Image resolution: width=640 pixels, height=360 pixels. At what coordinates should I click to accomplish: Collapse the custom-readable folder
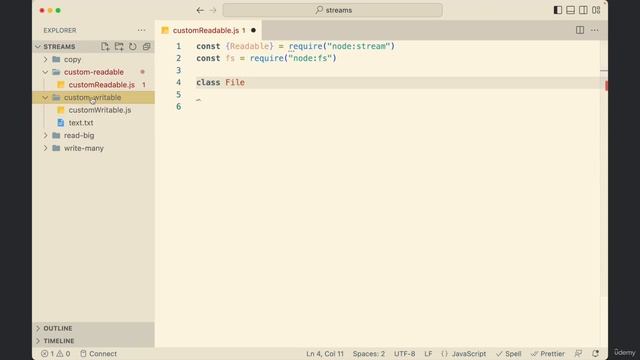pyautogui.click(x=45, y=72)
